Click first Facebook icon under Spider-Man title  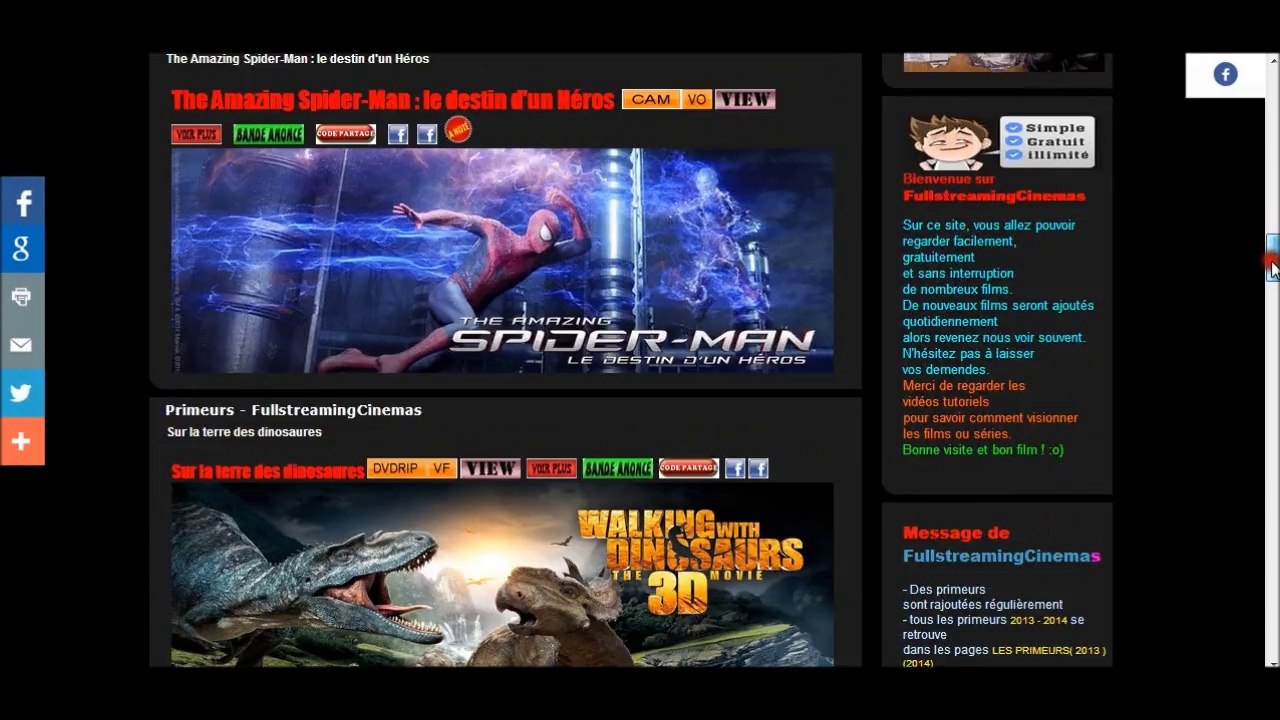398,134
